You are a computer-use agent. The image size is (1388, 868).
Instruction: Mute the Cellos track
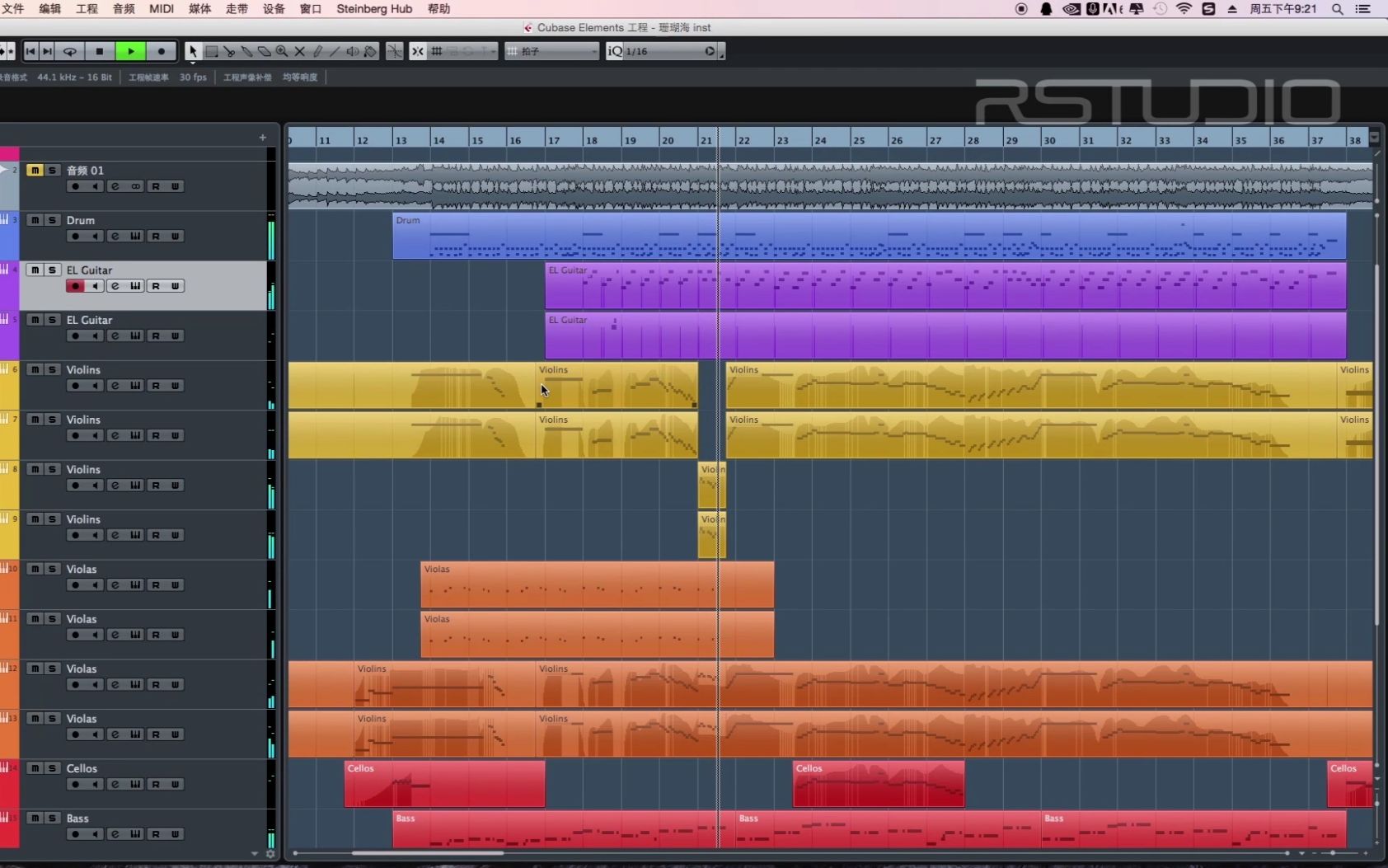click(35, 768)
